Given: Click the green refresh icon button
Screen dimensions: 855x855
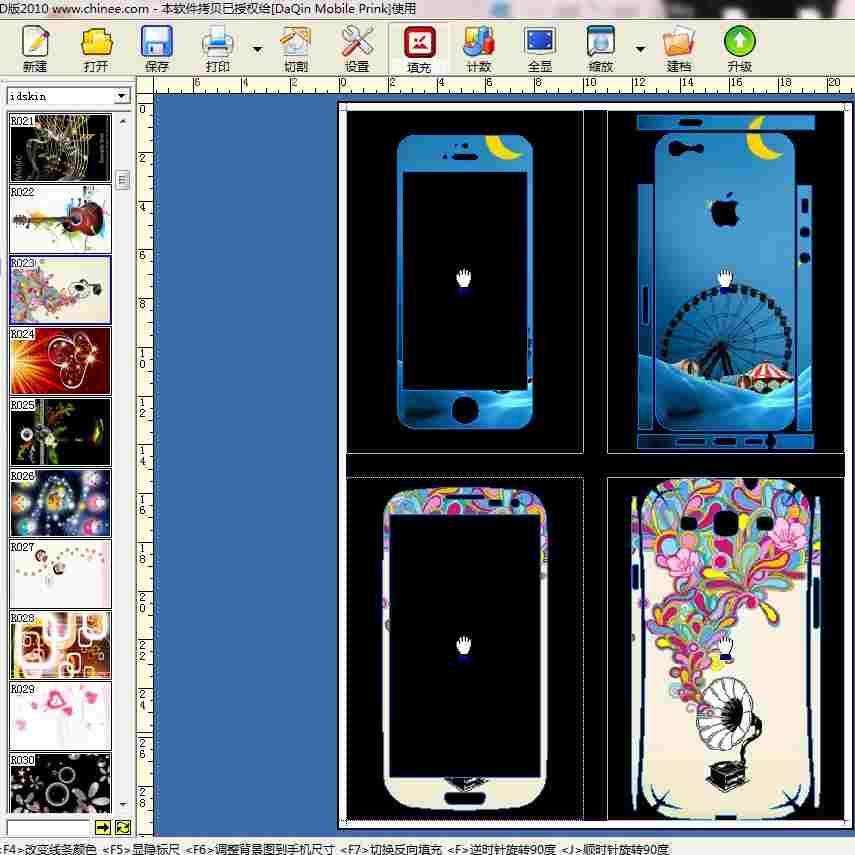Looking at the screenshot, I should tap(123, 827).
